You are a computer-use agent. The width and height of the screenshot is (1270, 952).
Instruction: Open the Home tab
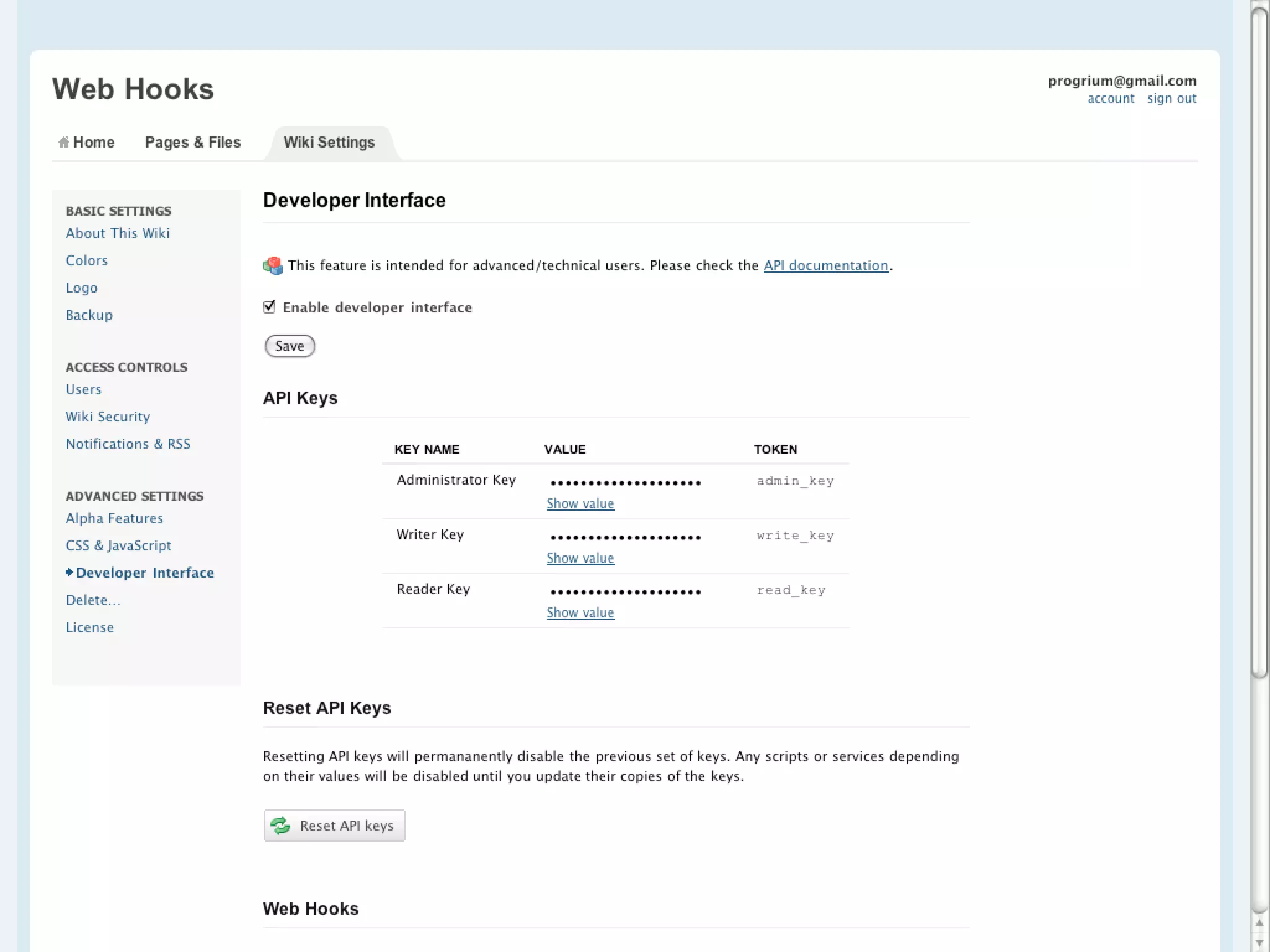coord(86,142)
